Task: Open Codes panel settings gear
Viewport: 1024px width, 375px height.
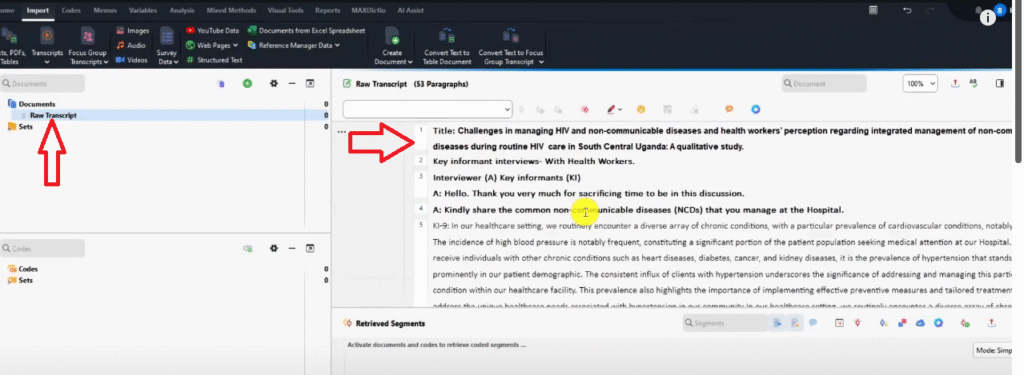Action: (x=274, y=248)
